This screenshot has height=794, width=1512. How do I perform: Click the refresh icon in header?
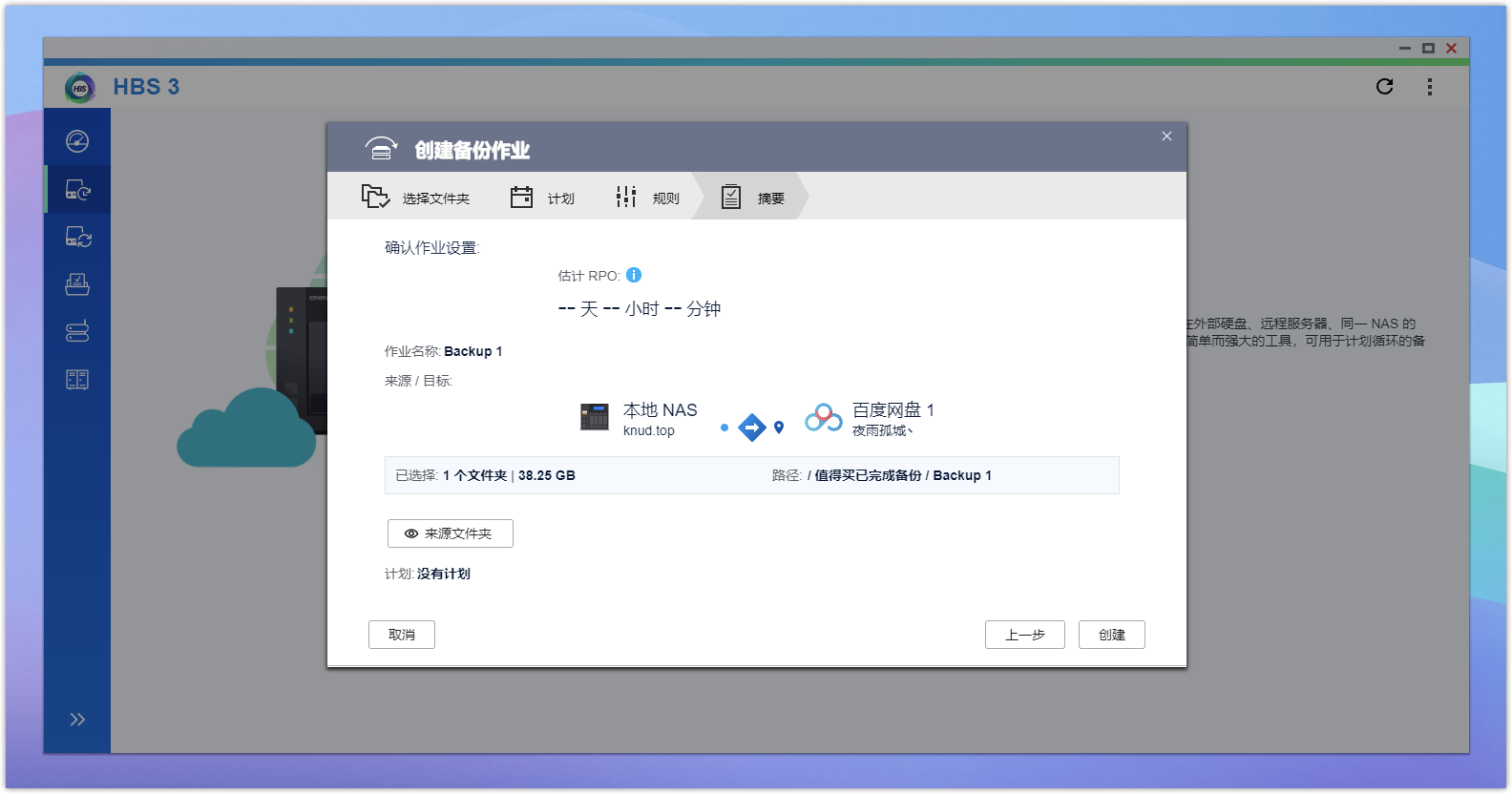(1384, 87)
